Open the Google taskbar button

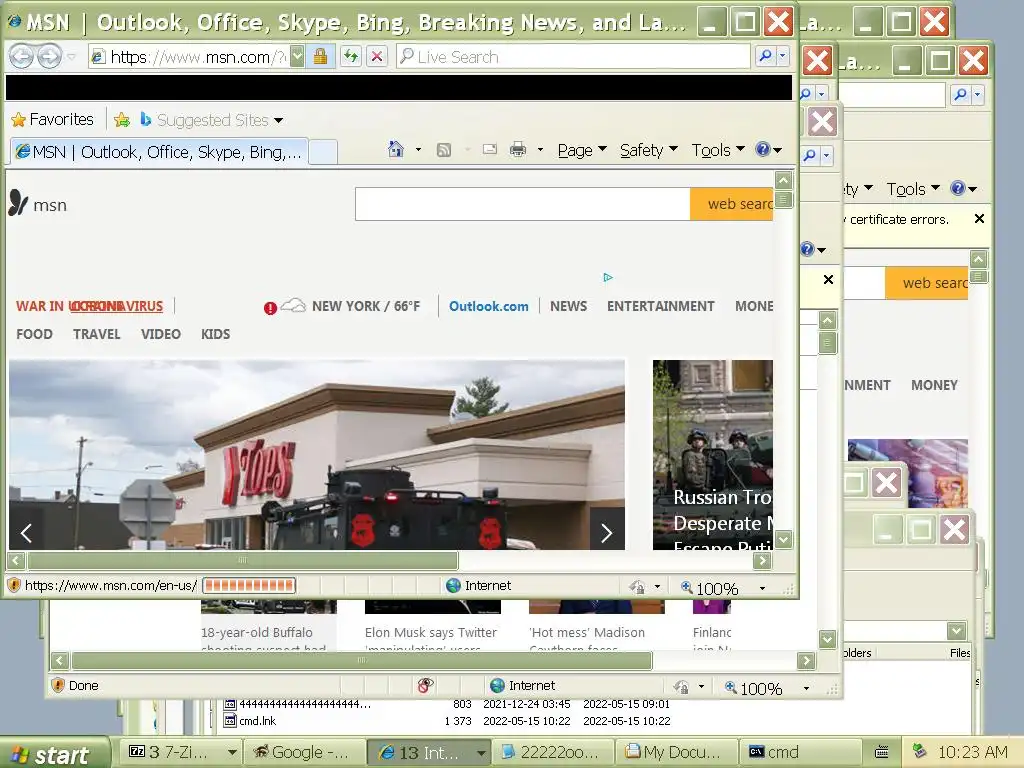click(x=304, y=752)
